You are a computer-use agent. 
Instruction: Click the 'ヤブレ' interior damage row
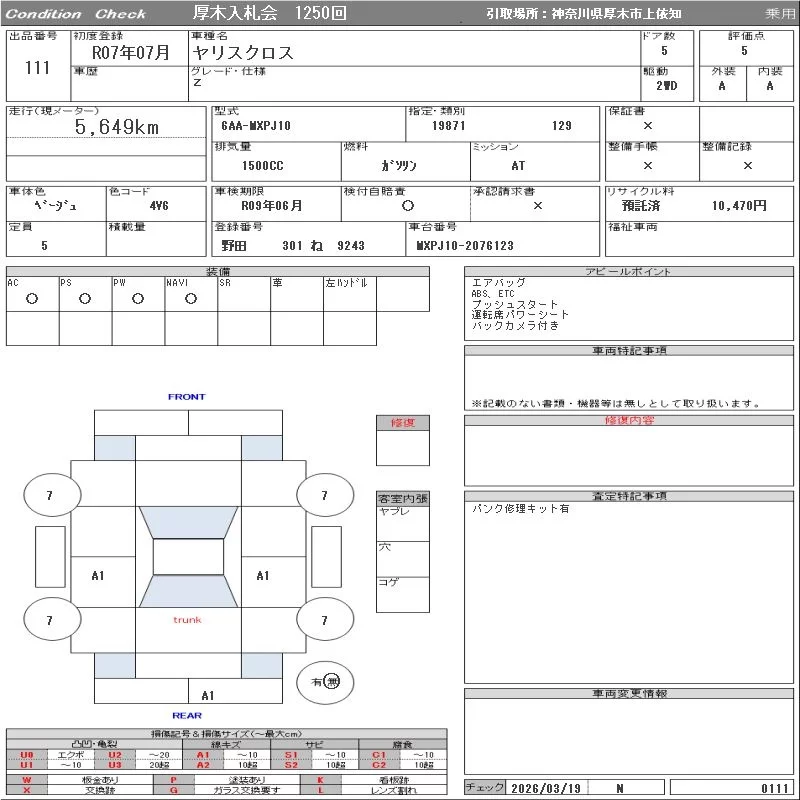tap(403, 523)
